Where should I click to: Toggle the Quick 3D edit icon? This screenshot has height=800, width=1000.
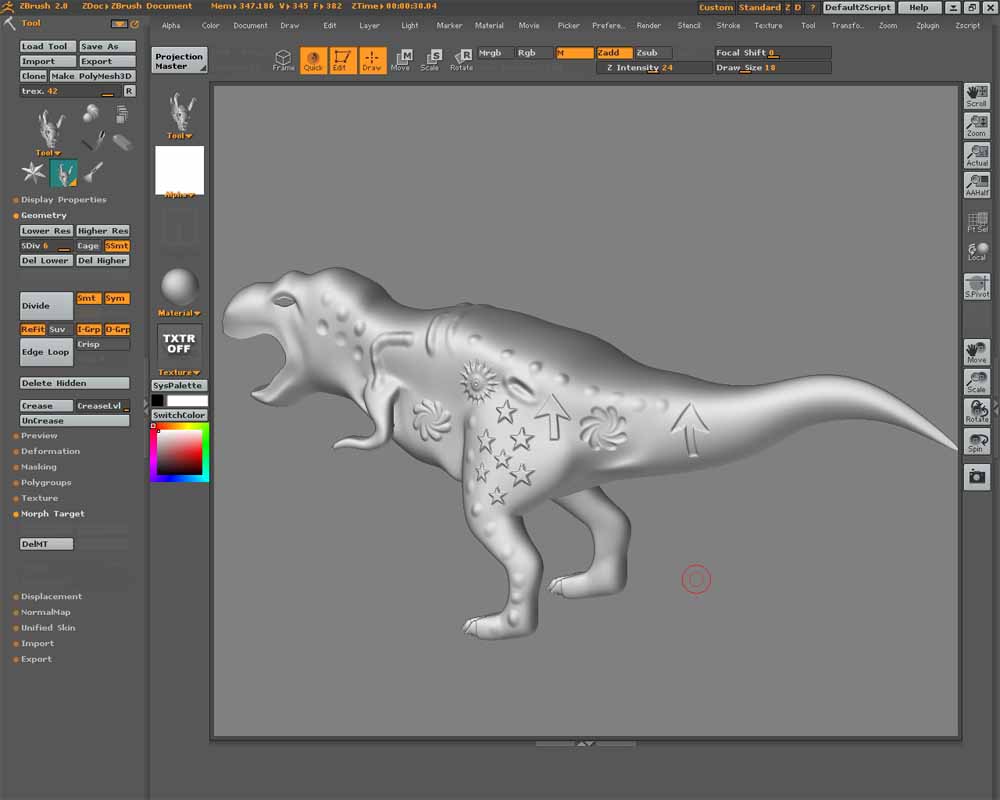[312, 60]
